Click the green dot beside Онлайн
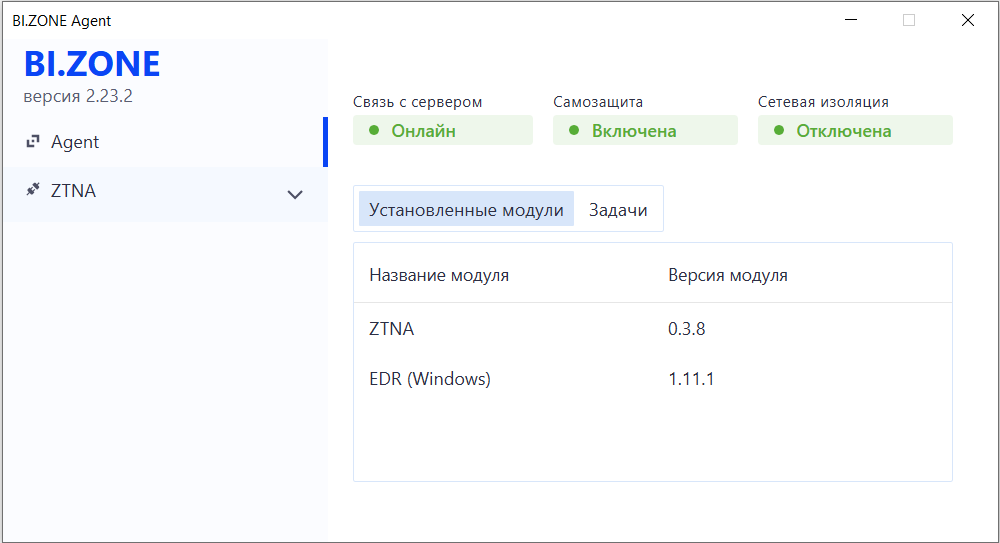The width and height of the screenshot is (1000, 543). tap(374, 130)
